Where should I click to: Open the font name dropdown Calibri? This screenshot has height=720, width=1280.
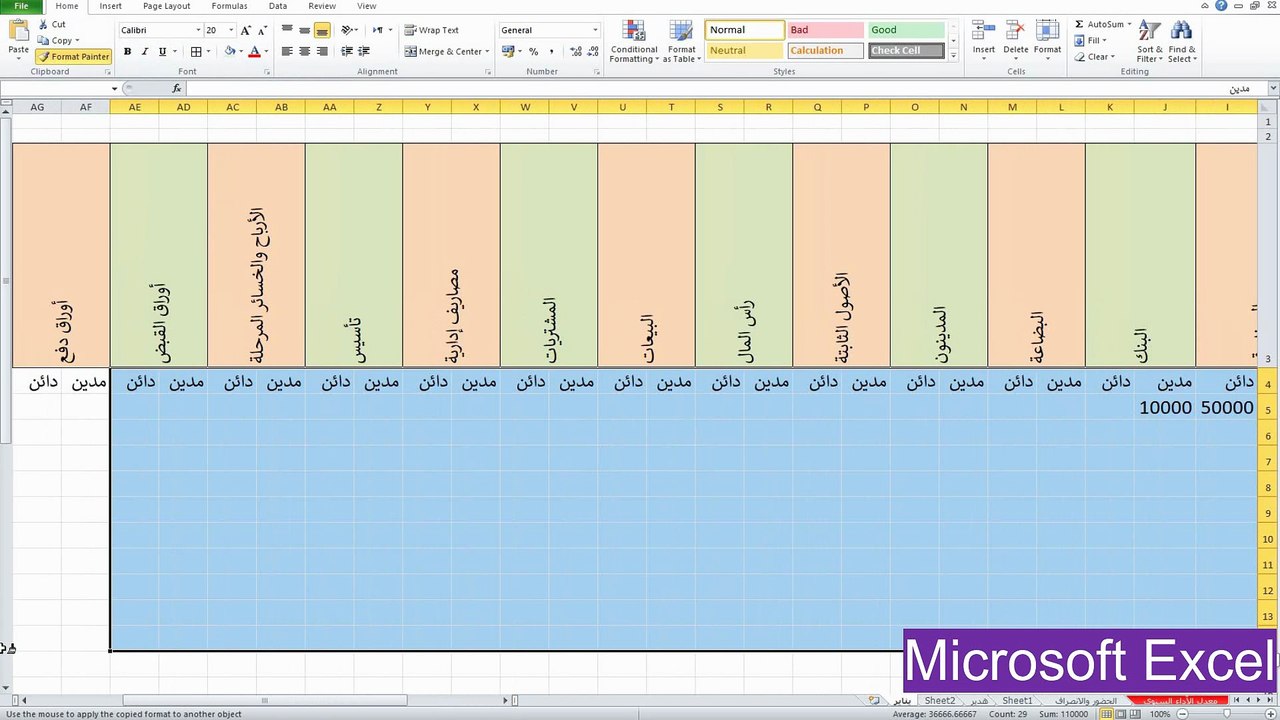[x=198, y=30]
